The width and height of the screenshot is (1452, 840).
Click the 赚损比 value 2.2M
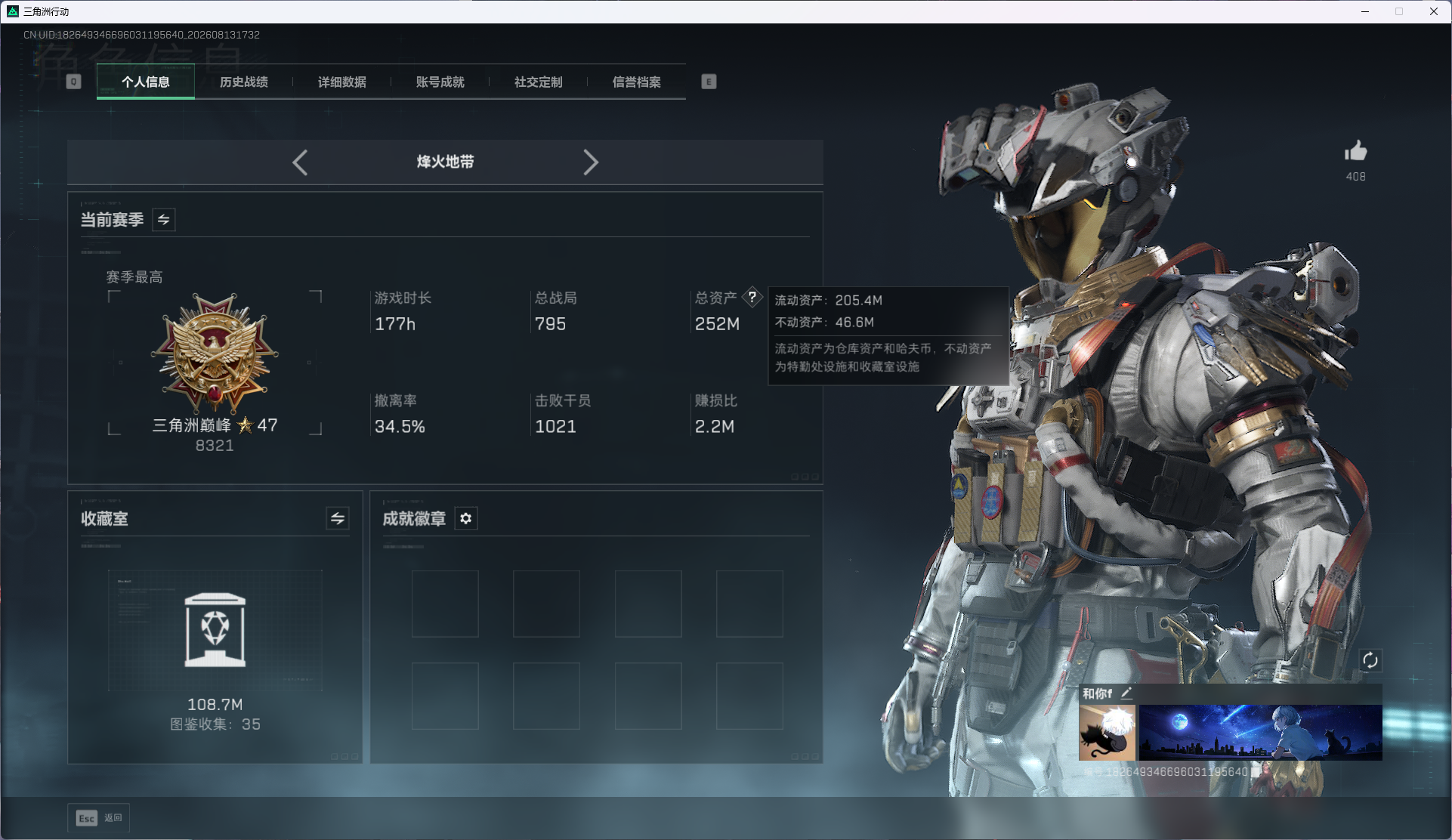715,427
